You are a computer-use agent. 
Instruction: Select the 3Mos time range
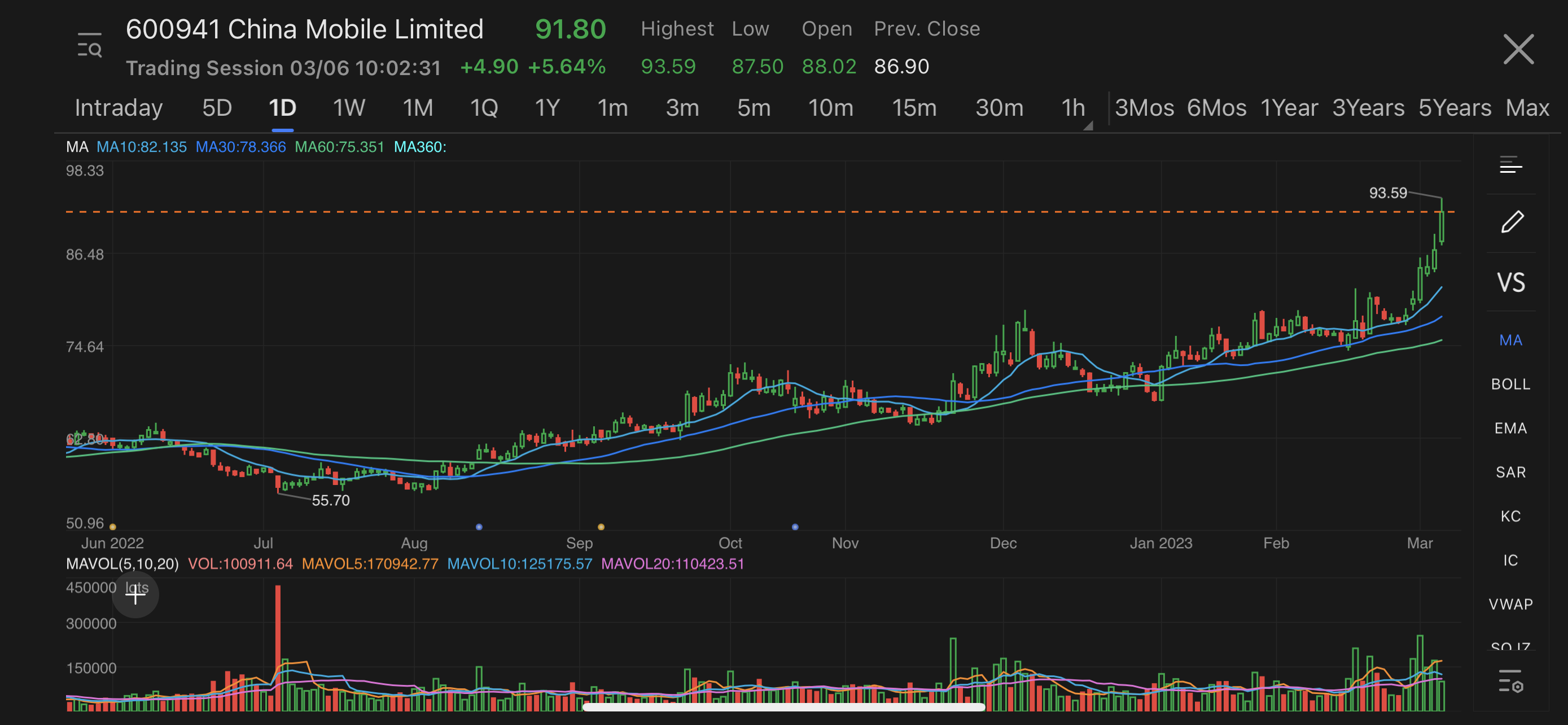1144,108
